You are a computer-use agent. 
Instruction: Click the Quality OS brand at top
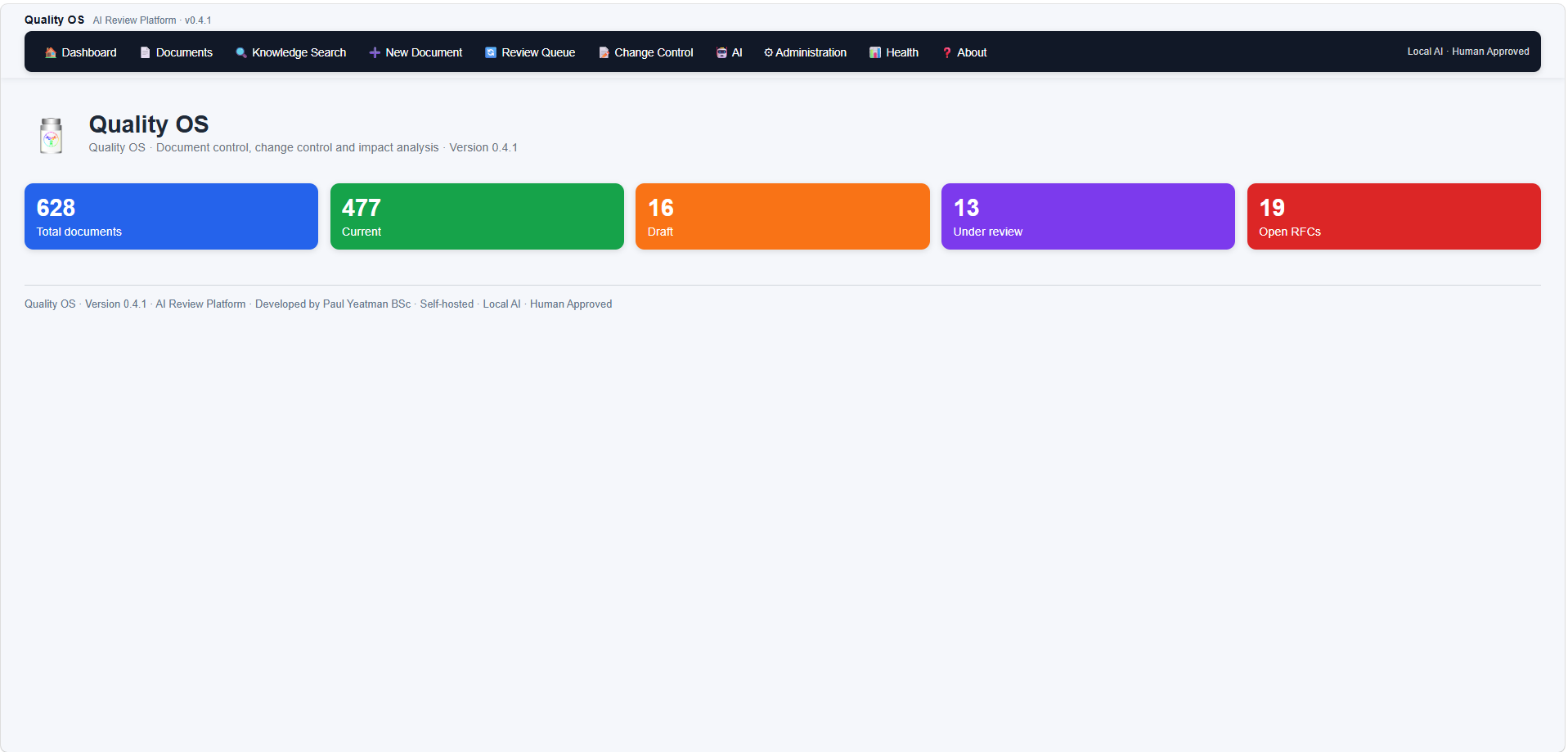tap(54, 20)
